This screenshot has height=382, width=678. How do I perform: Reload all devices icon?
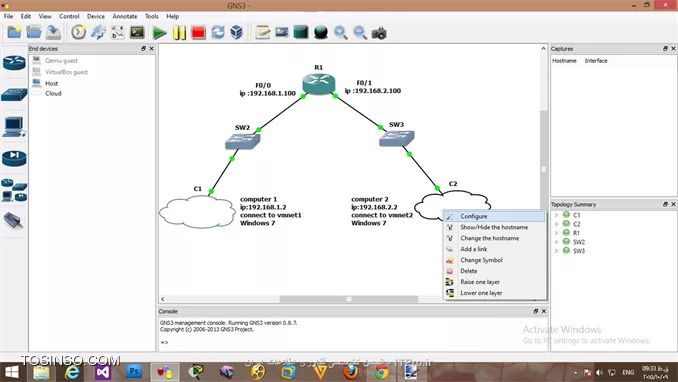[x=217, y=32]
